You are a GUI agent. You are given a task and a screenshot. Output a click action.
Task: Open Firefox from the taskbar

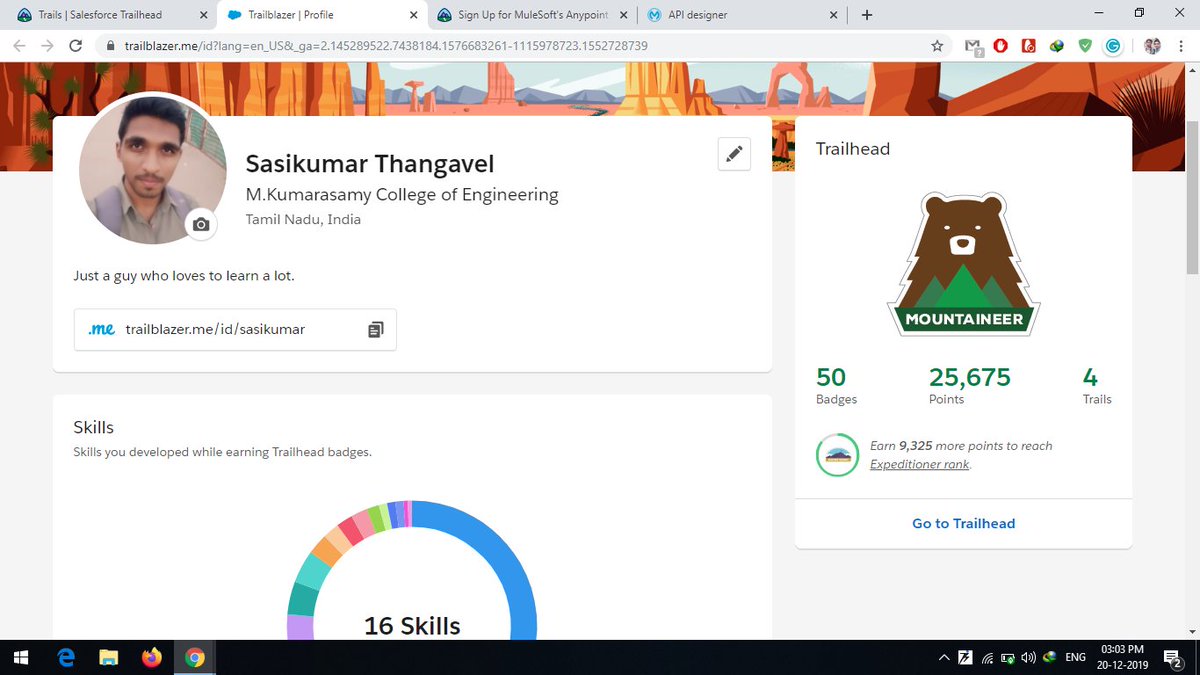tap(152, 657)
